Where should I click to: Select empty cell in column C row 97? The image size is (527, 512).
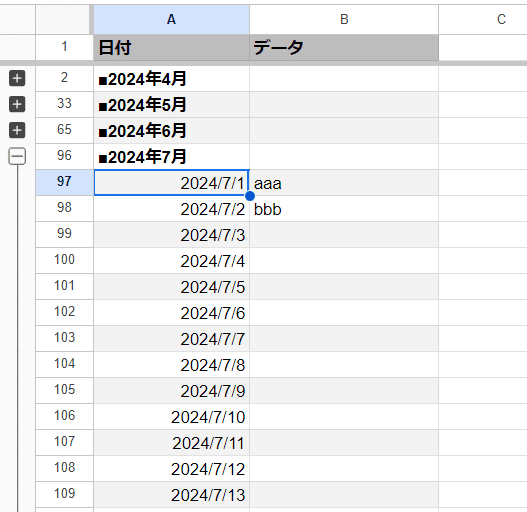(483, 183)
